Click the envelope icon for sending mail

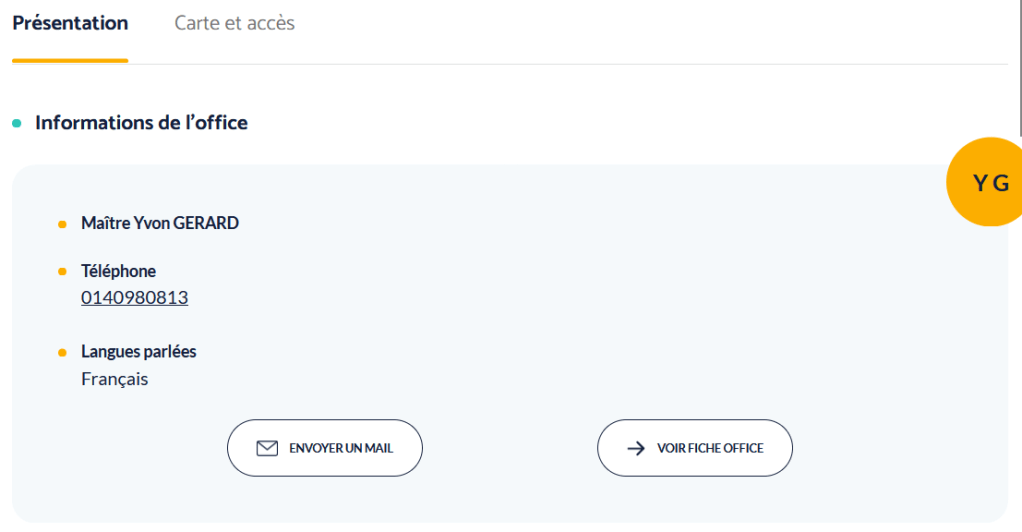[x=267, y=448]
